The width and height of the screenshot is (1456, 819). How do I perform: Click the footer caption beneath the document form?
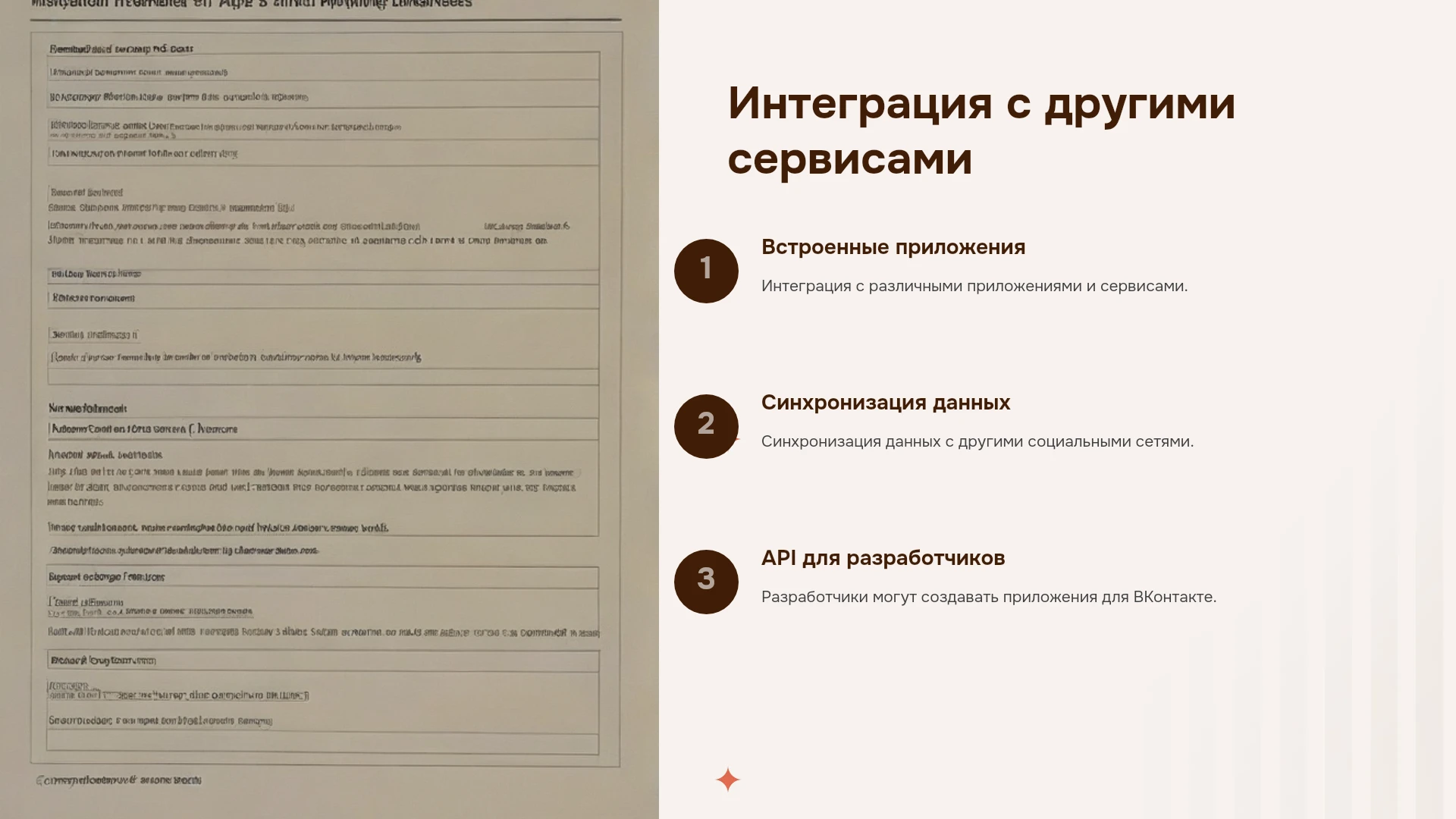coord(119,780)
